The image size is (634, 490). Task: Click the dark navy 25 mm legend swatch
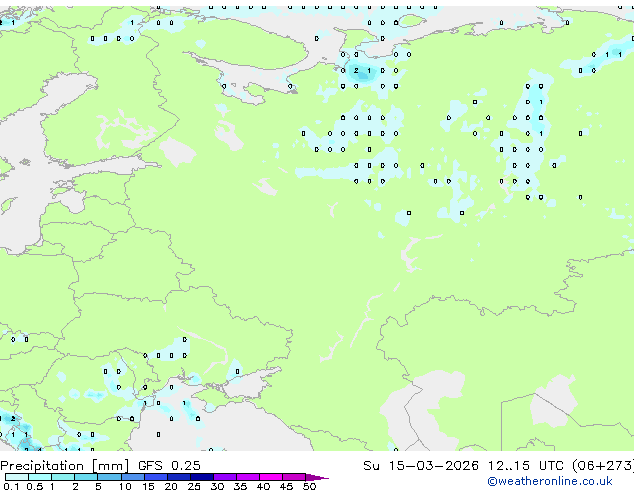click(202, 477)
